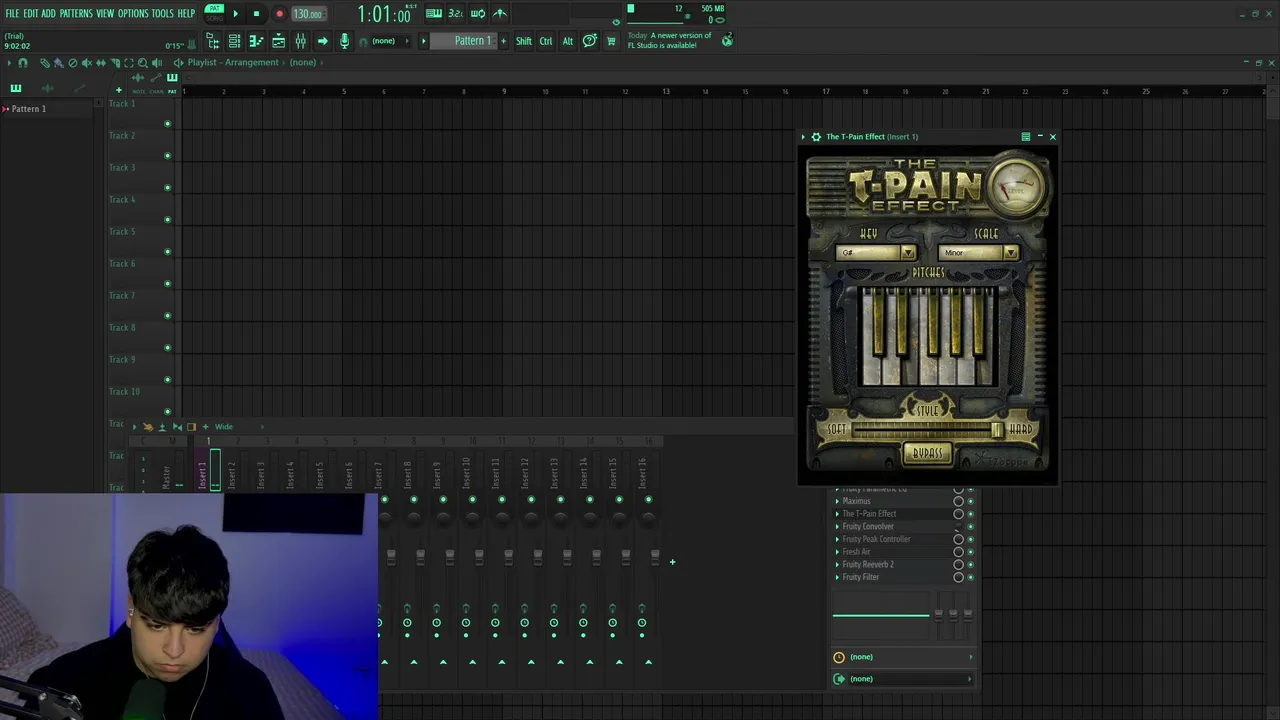1280x720 pixels.
Task: Click the Stop transport button
Action: (x=256, y=14)
